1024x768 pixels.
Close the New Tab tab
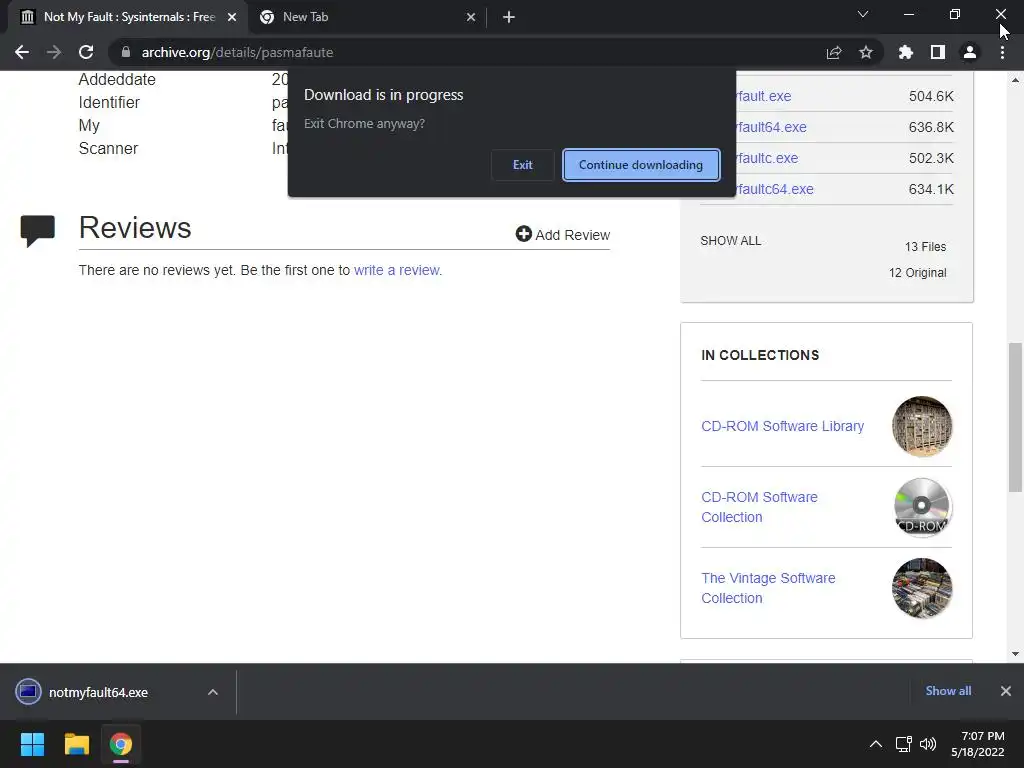[x=471, y=17]
